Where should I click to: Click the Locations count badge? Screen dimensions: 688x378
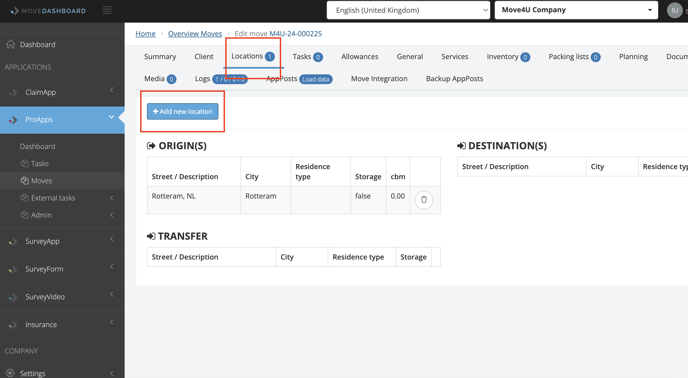(x=270, y=56)
